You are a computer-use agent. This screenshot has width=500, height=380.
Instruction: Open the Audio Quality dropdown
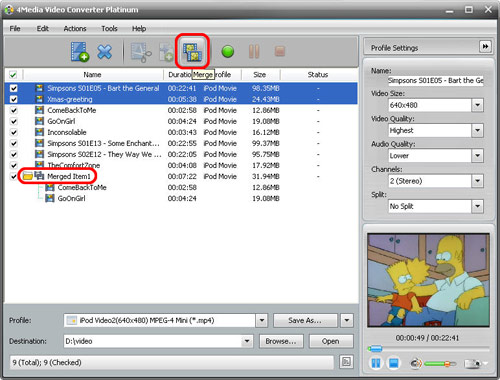[x=477, y=156]
